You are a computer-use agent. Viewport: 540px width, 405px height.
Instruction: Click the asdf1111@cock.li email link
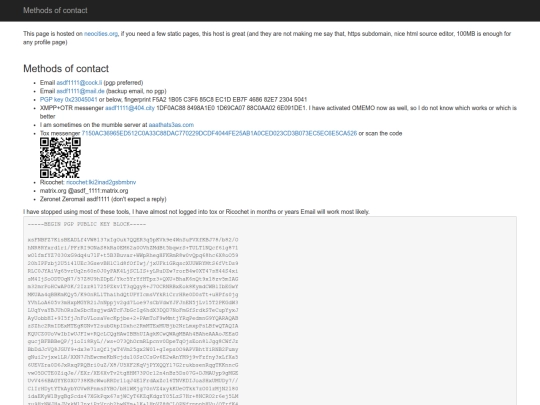79,83
